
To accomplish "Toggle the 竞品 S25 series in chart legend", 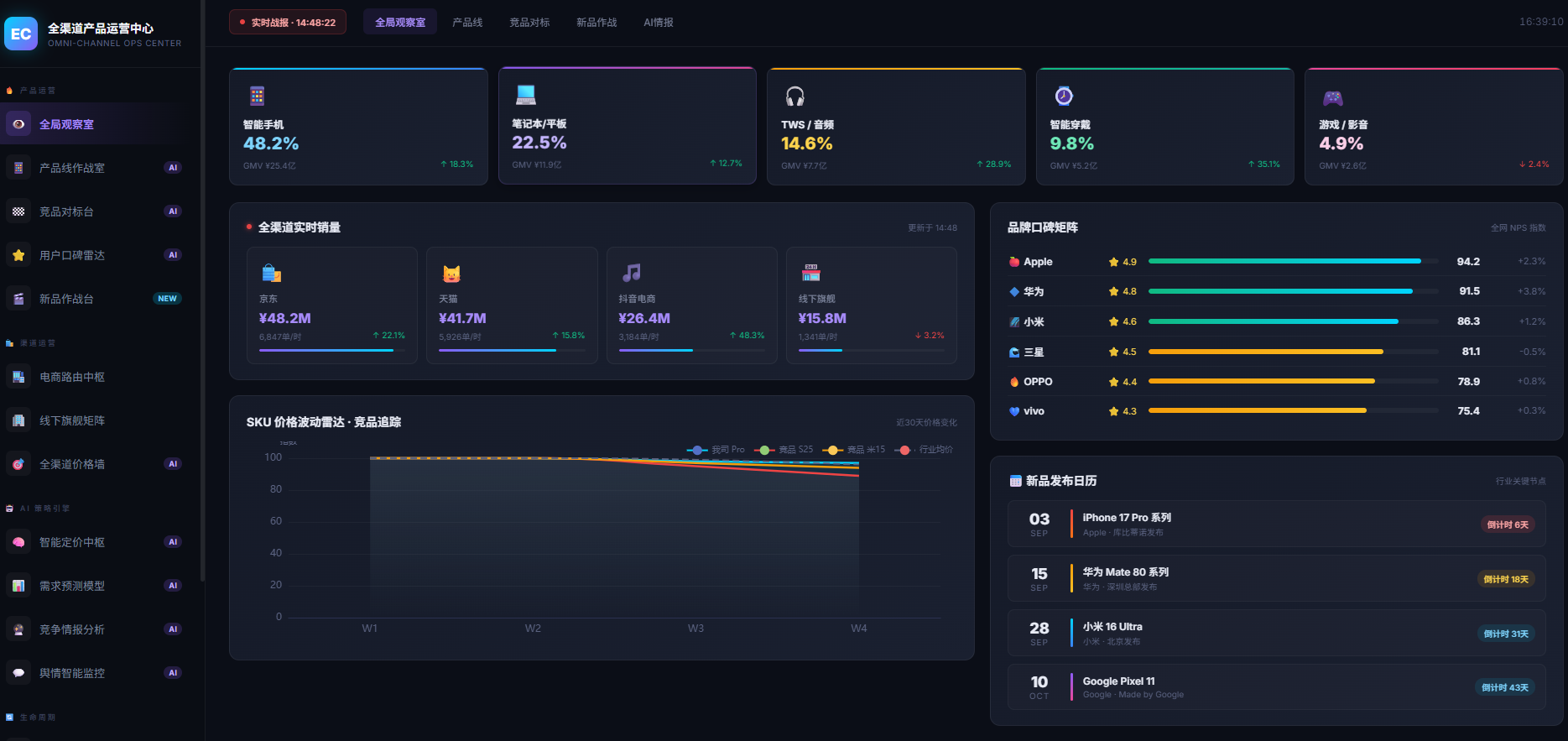I will point(784,450).
